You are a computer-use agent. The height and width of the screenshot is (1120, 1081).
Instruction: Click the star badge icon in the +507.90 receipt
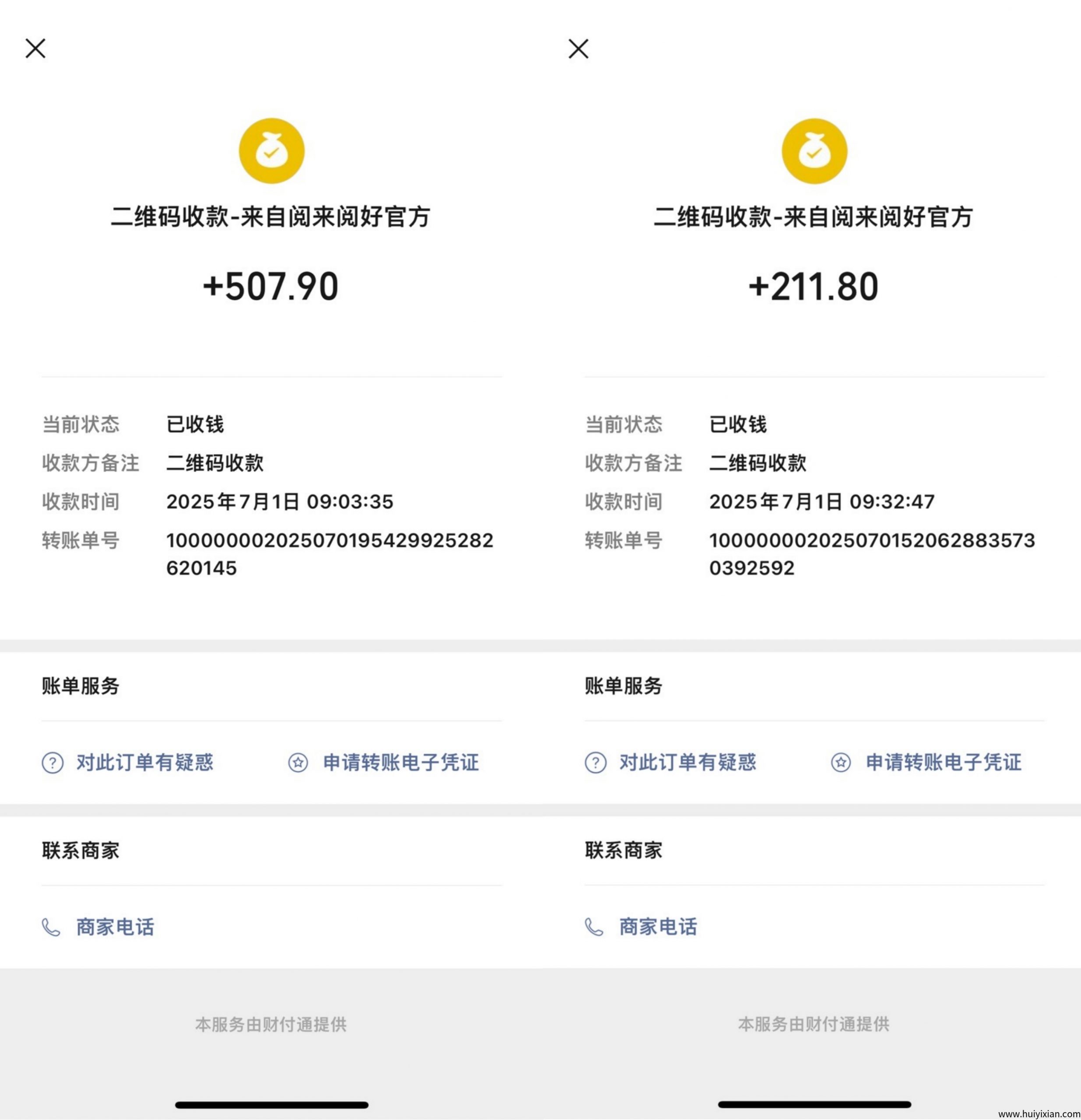(298, 762)
